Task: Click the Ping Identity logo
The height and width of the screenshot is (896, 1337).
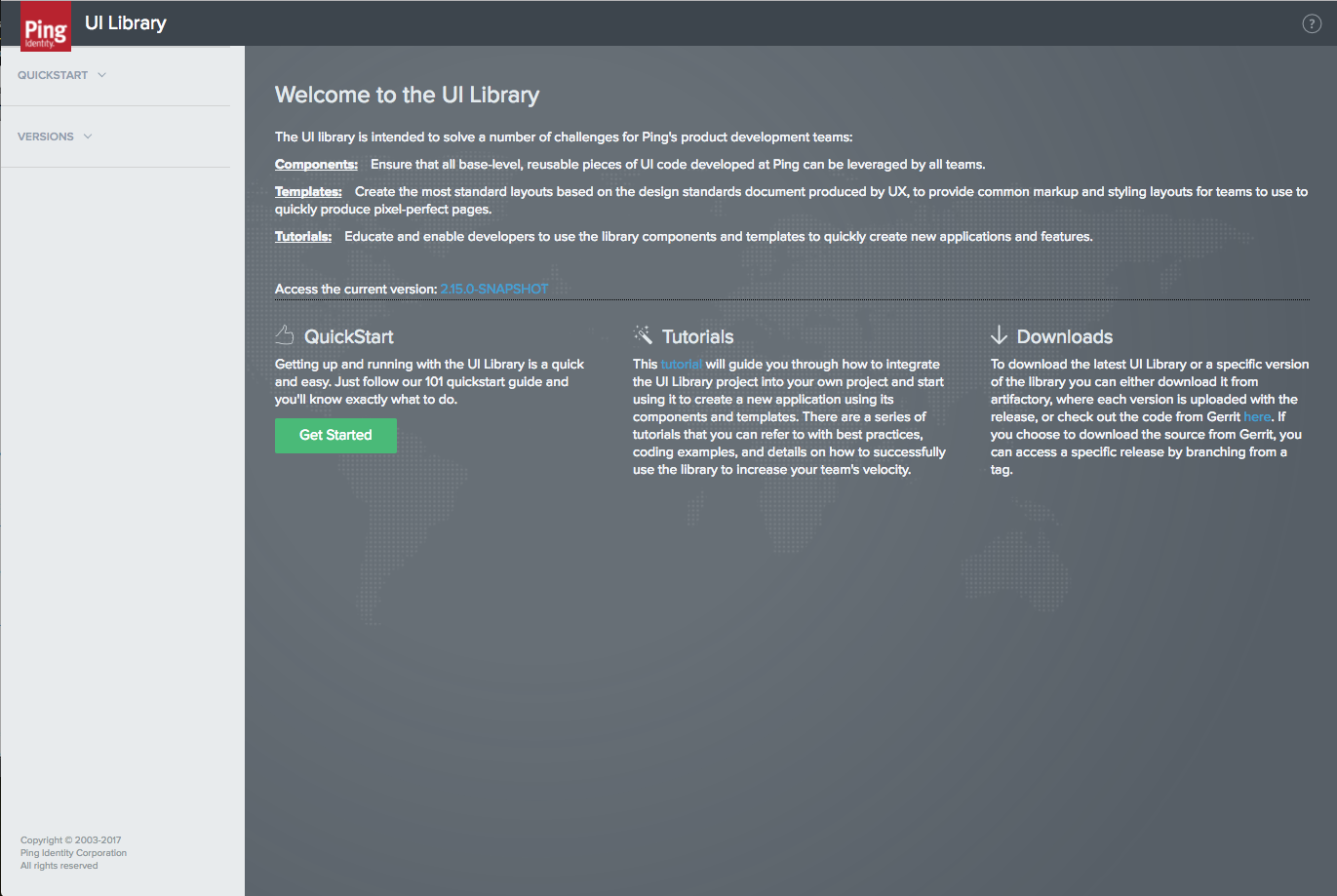Action: coord(46,29)
